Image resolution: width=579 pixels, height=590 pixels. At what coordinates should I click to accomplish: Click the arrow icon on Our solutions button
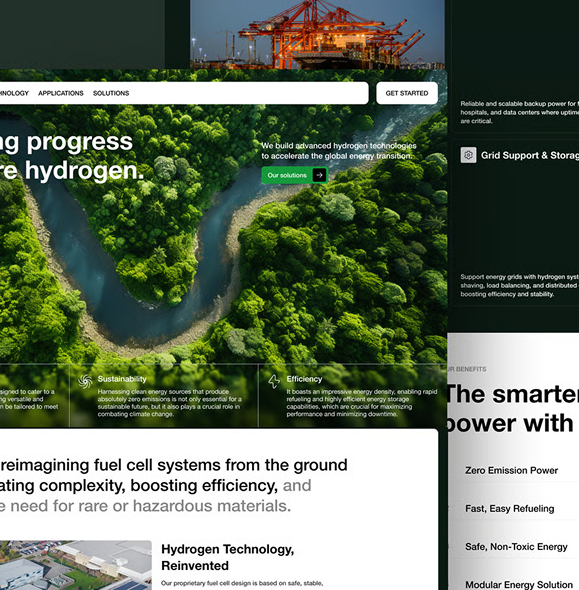coord(319,175)
